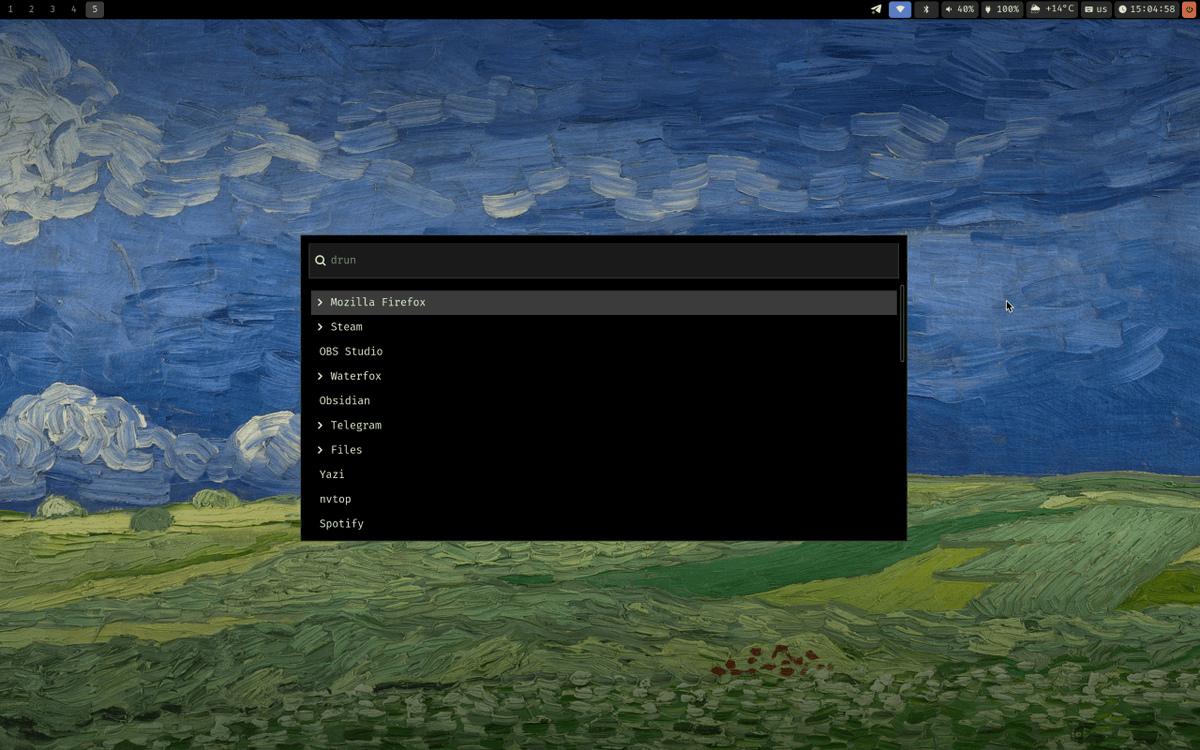Open OBS Studio from the launcher
The height and width of the screenshot is (750, 1200).
(350, 351)
